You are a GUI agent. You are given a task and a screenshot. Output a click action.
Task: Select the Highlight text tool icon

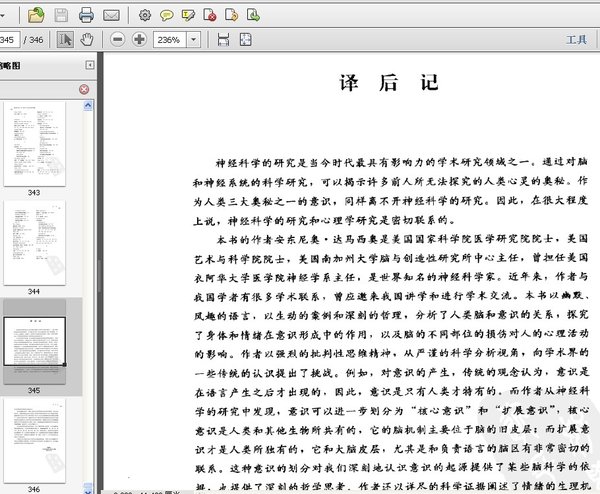point(188,15)
